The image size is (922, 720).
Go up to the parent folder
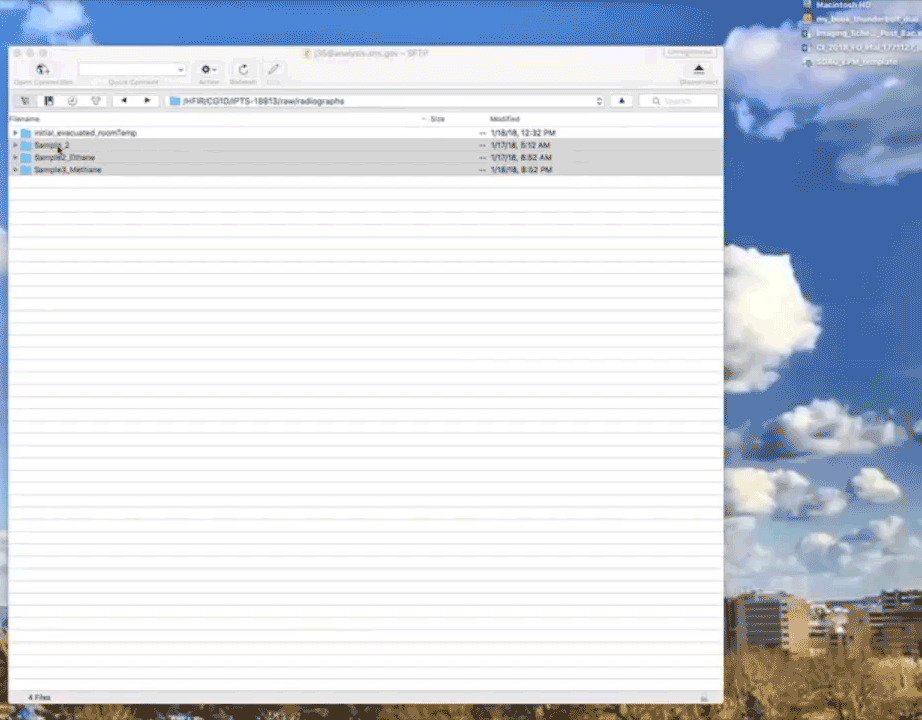coord(621,101)
